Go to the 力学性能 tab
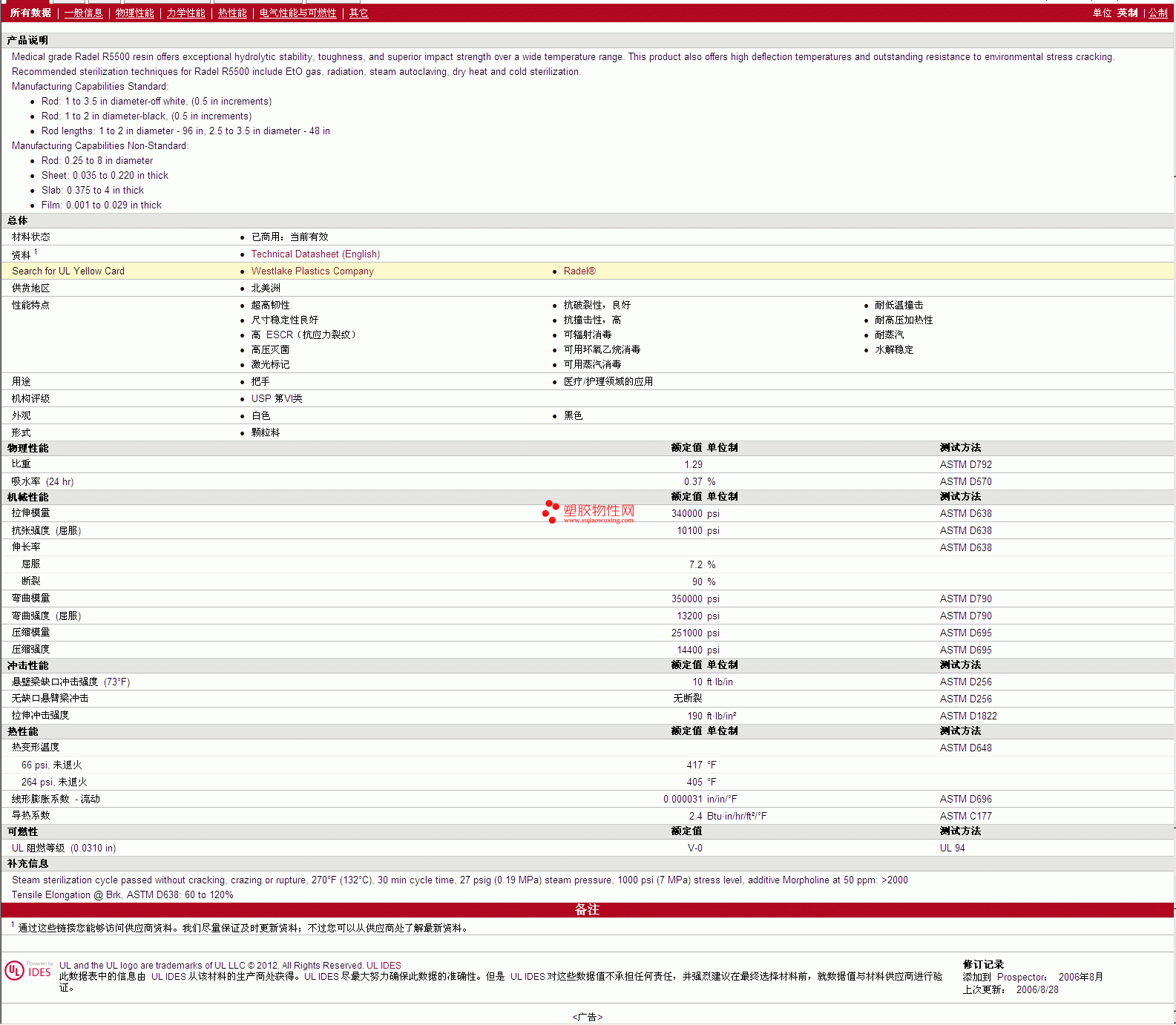The width and height of the screenshot is (1176, 1025). 185,13
